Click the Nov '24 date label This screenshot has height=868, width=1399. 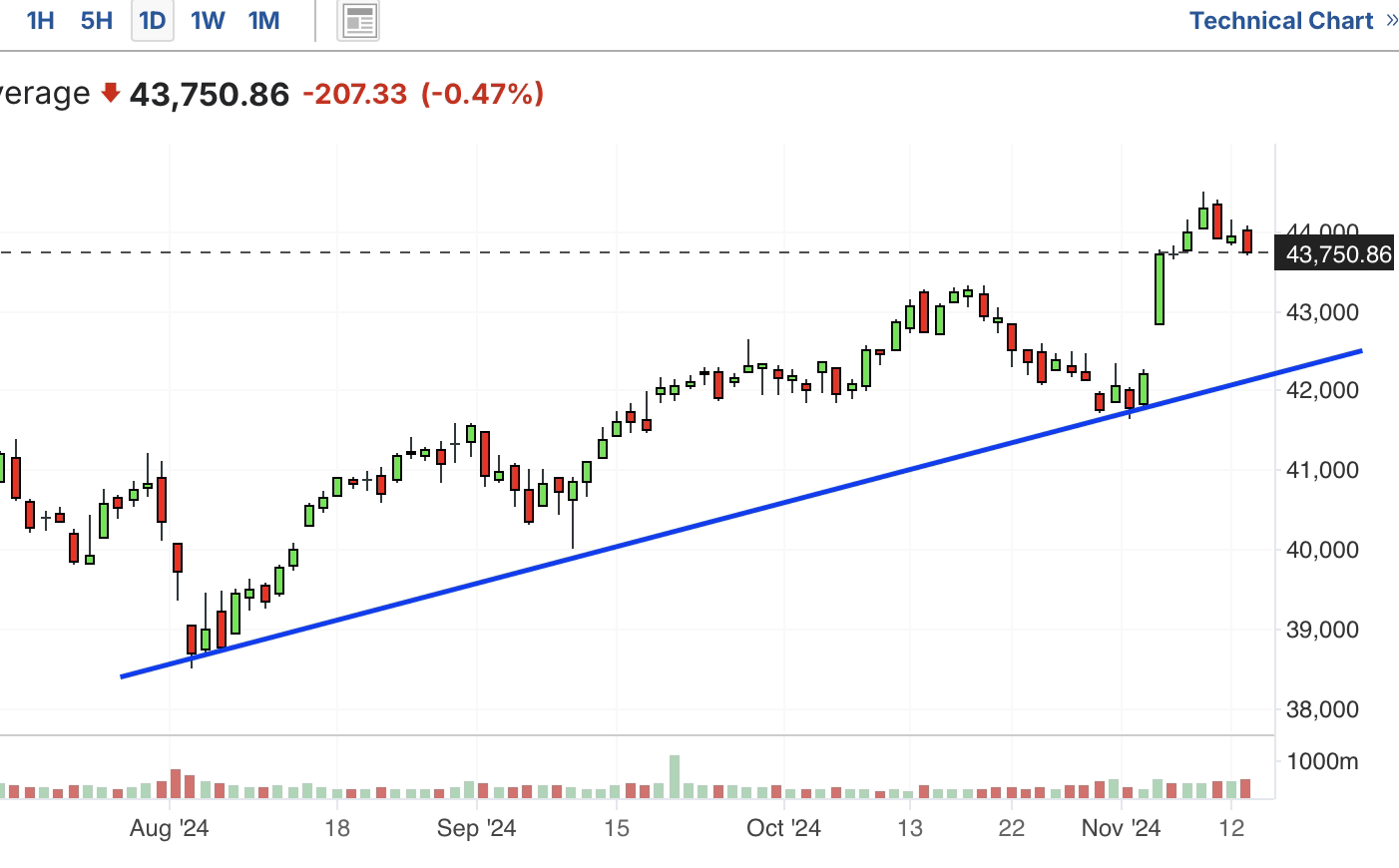pyautogui.click(x=1121, y=828)
